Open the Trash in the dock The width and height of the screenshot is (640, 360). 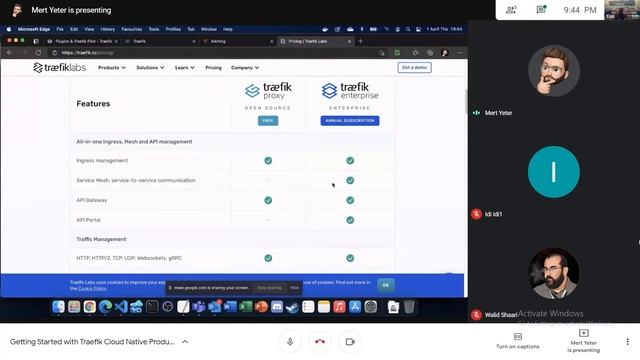[x=409, y=307]
